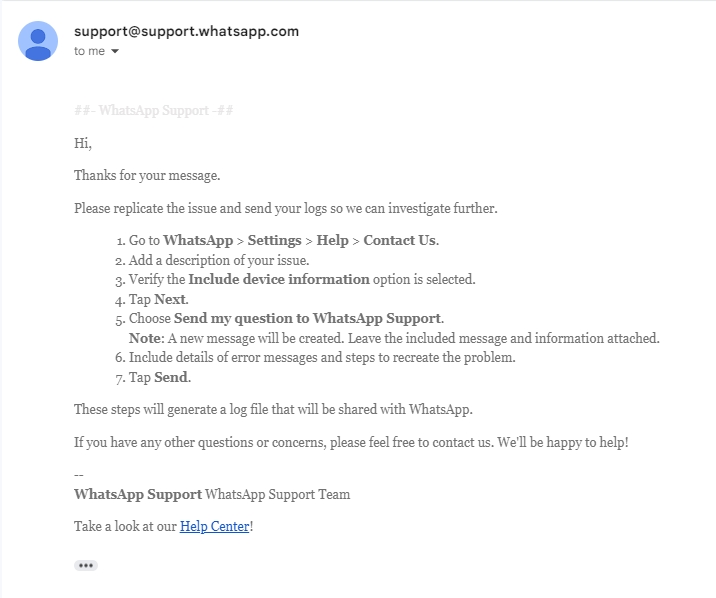Viewport: 716px width, 598px height.
Task: Click the faded "##- WhatsApp Support -##" header
Action: tap(153, 110)
